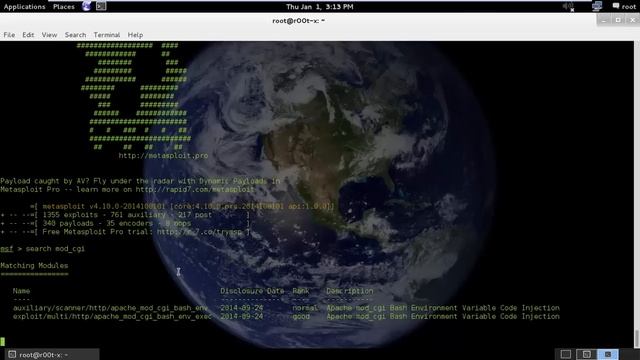Viewport: 640px width, 360px height.
Task: Open the Terminal menu
Action: pyautogui.click(x=107, y=35)
